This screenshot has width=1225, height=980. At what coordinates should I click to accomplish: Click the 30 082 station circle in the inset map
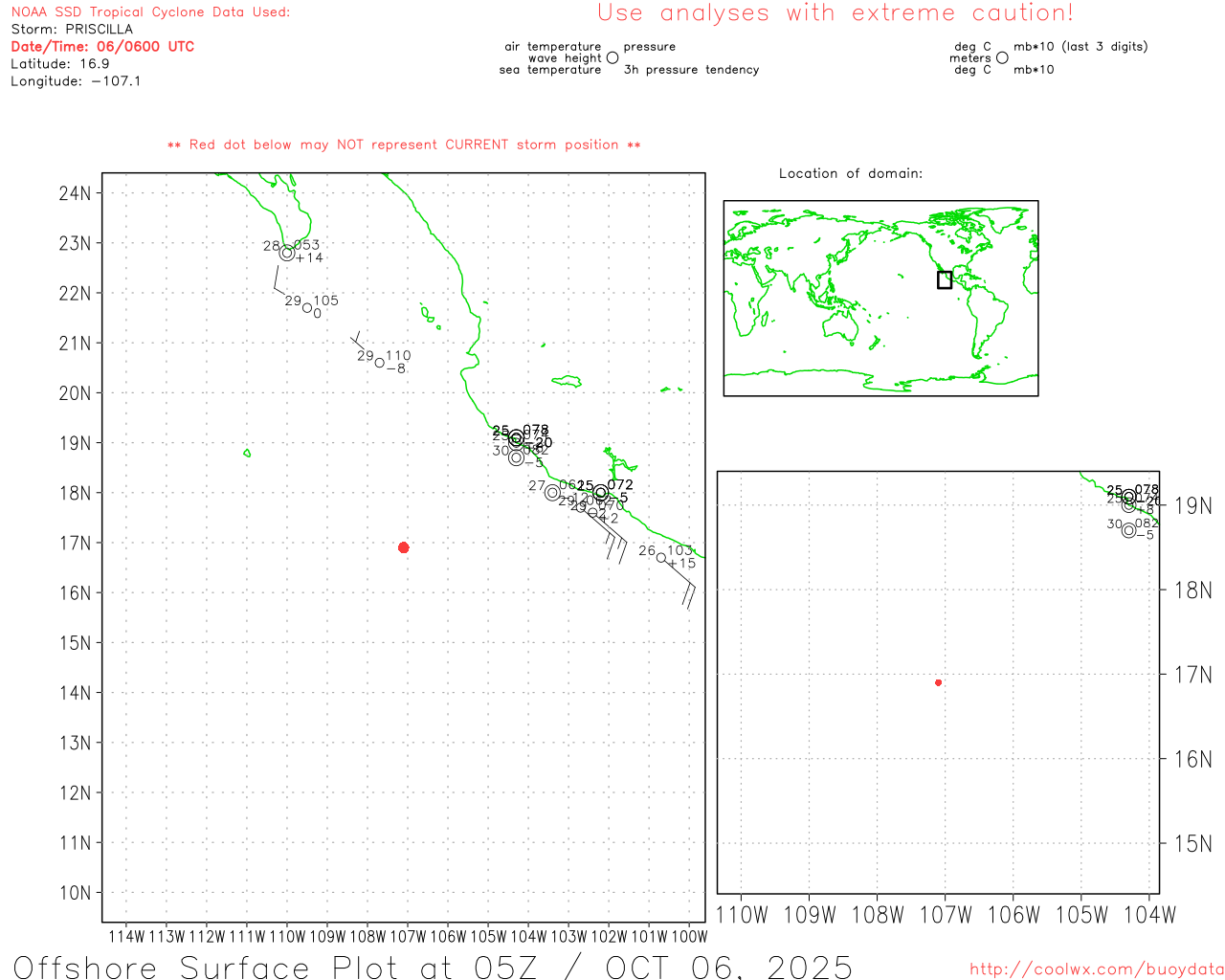pos(1128,530)
